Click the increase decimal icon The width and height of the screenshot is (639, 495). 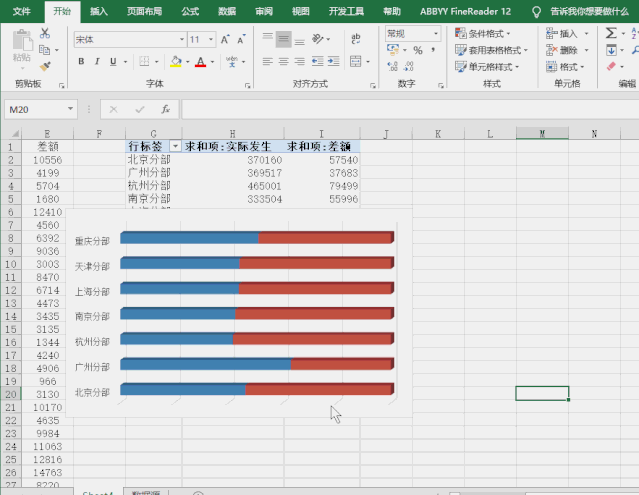(x=393, y=66)
